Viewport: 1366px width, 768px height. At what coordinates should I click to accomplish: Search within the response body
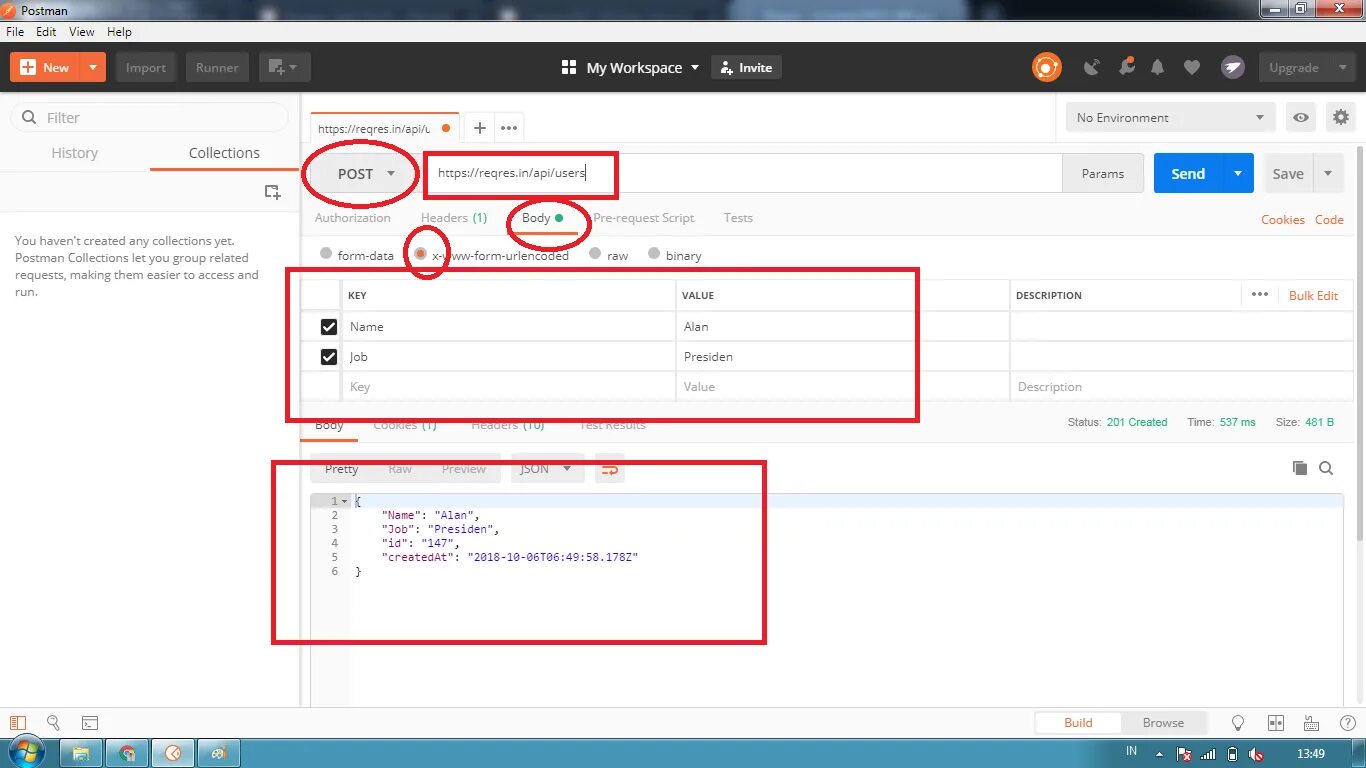(x=1326, y=468)
